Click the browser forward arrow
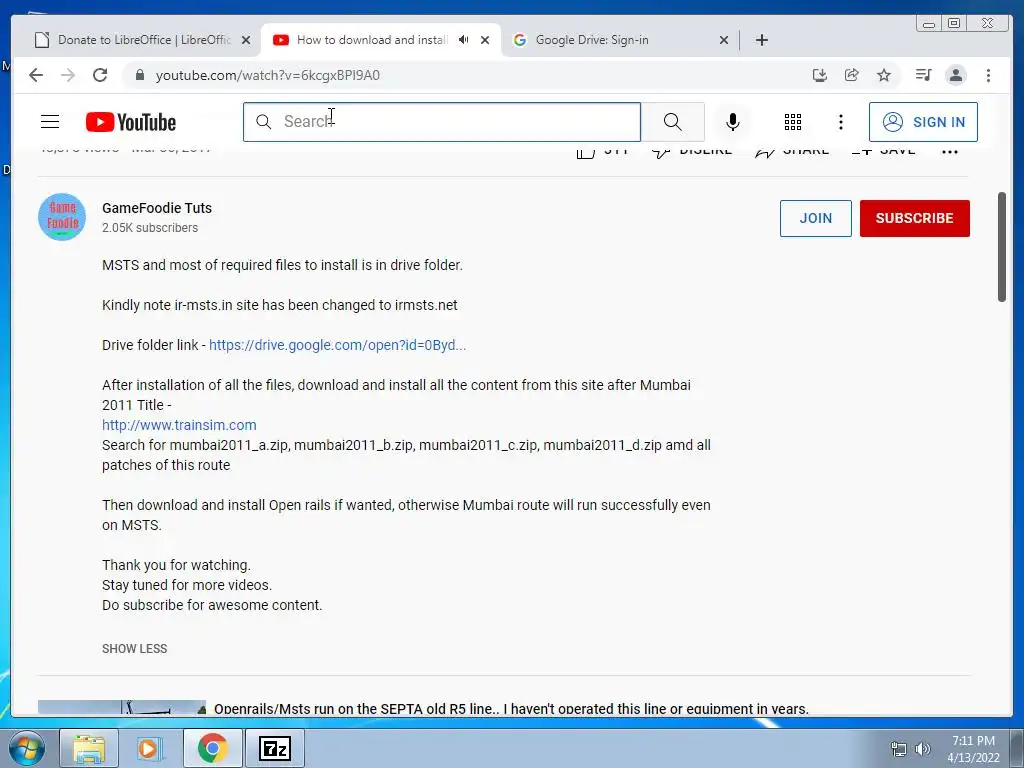This screenshot has height=768, width=1024. point(68,75)
